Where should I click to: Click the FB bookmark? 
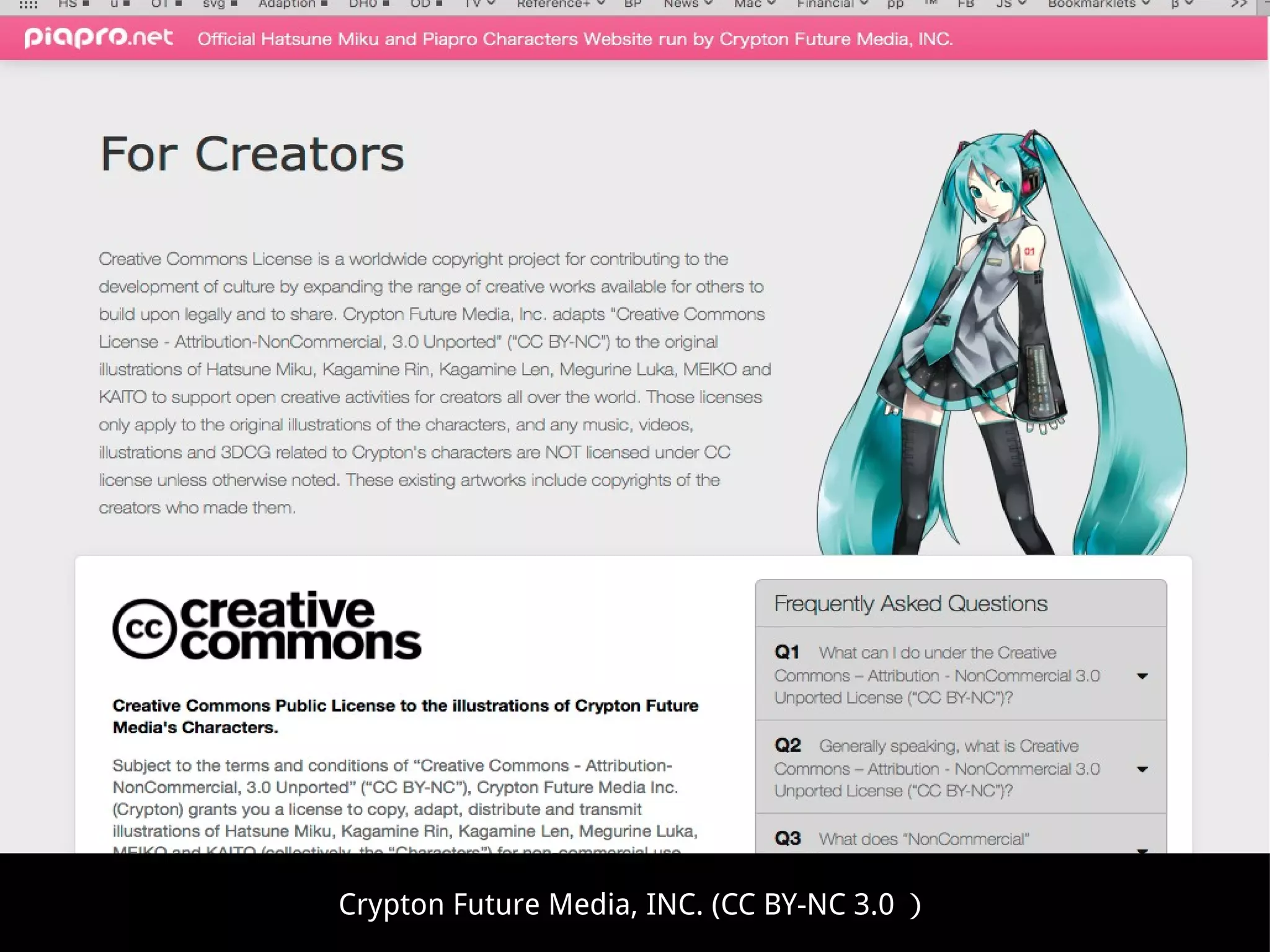(966, 4)
